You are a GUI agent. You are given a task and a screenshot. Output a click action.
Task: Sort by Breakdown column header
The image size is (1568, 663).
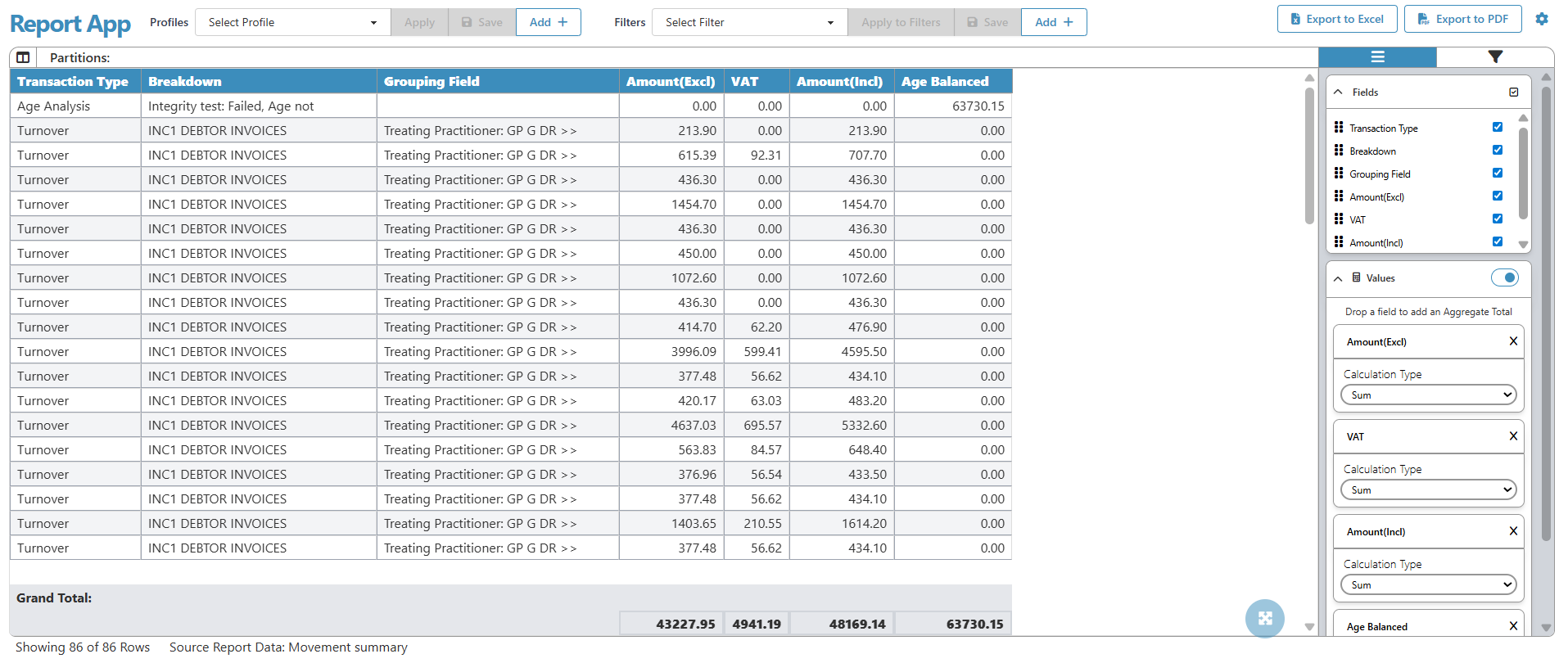pyautogui.click(x=259, y=81)
